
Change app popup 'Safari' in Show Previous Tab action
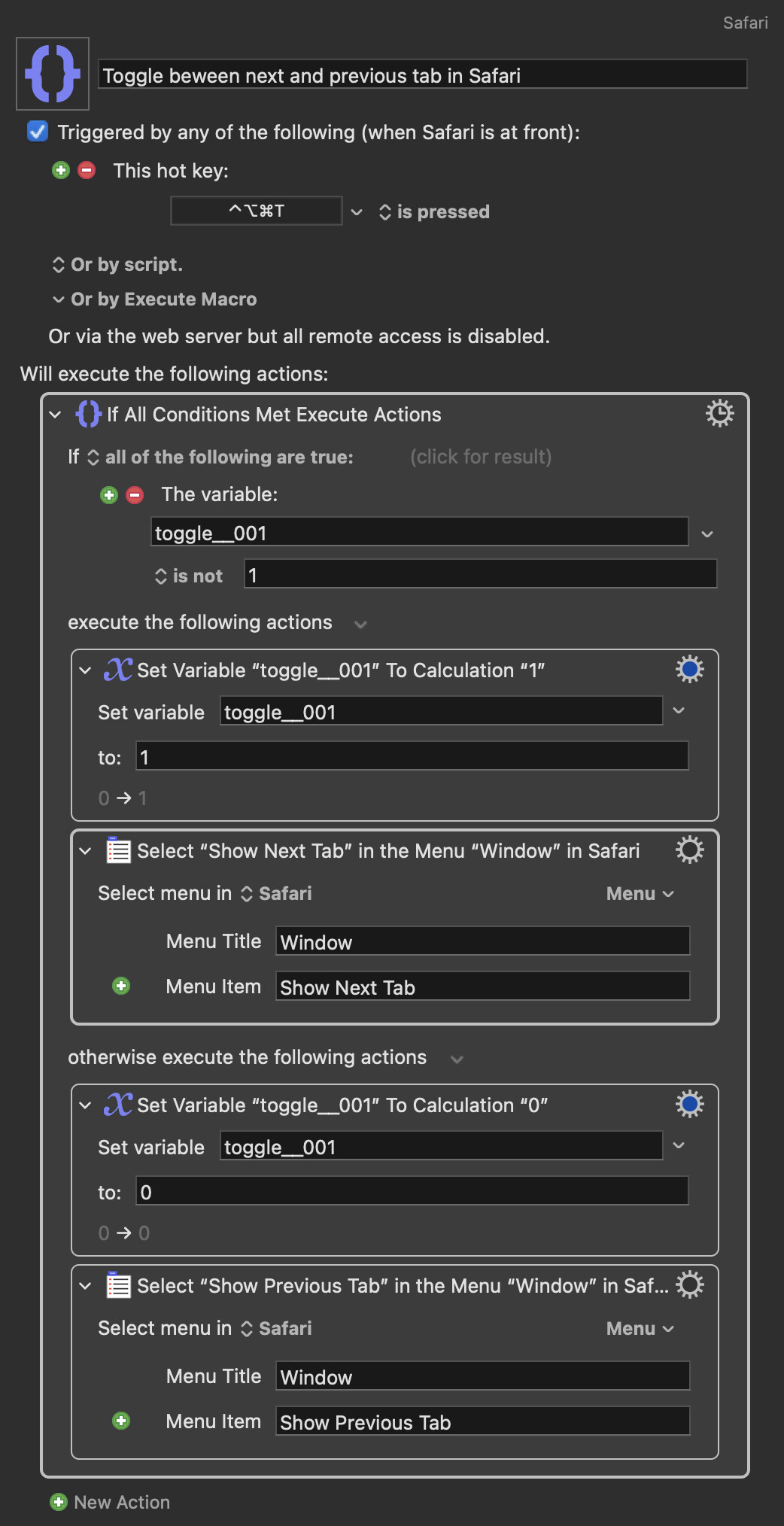[276, 1328]
